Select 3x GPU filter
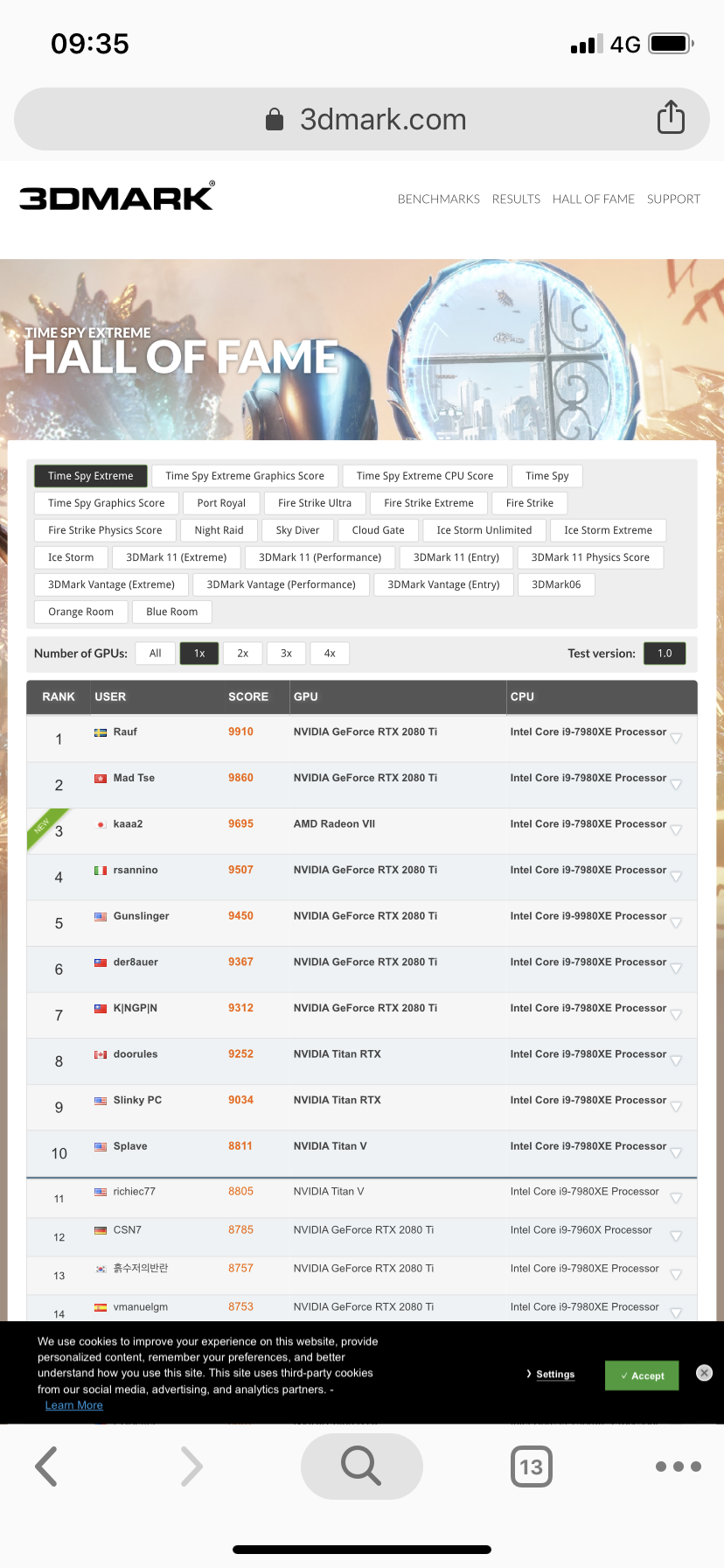This screenshot has width=724, height=1568. click(286, 653)
